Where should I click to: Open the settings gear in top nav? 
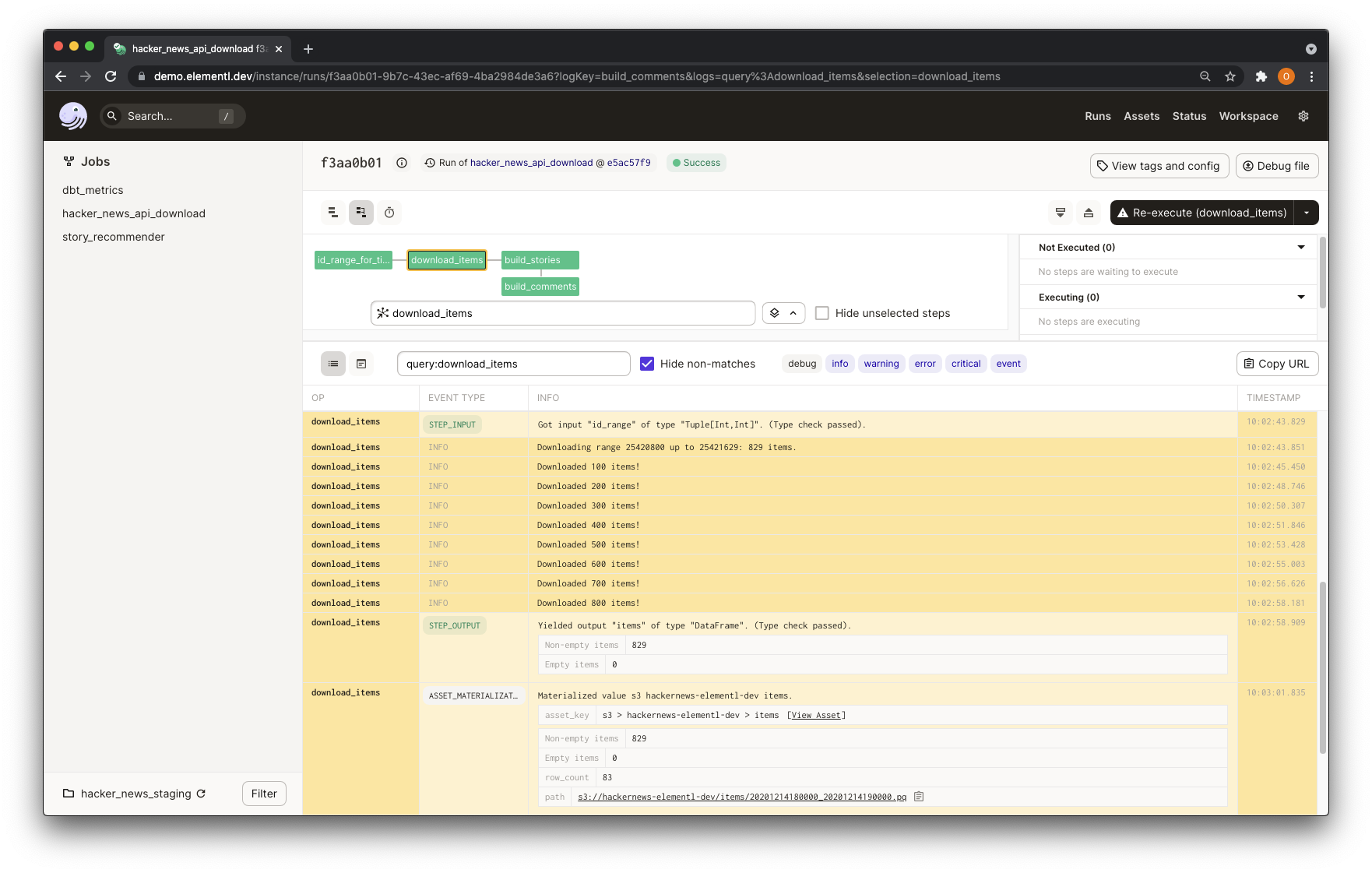(x=1303, y=116)
